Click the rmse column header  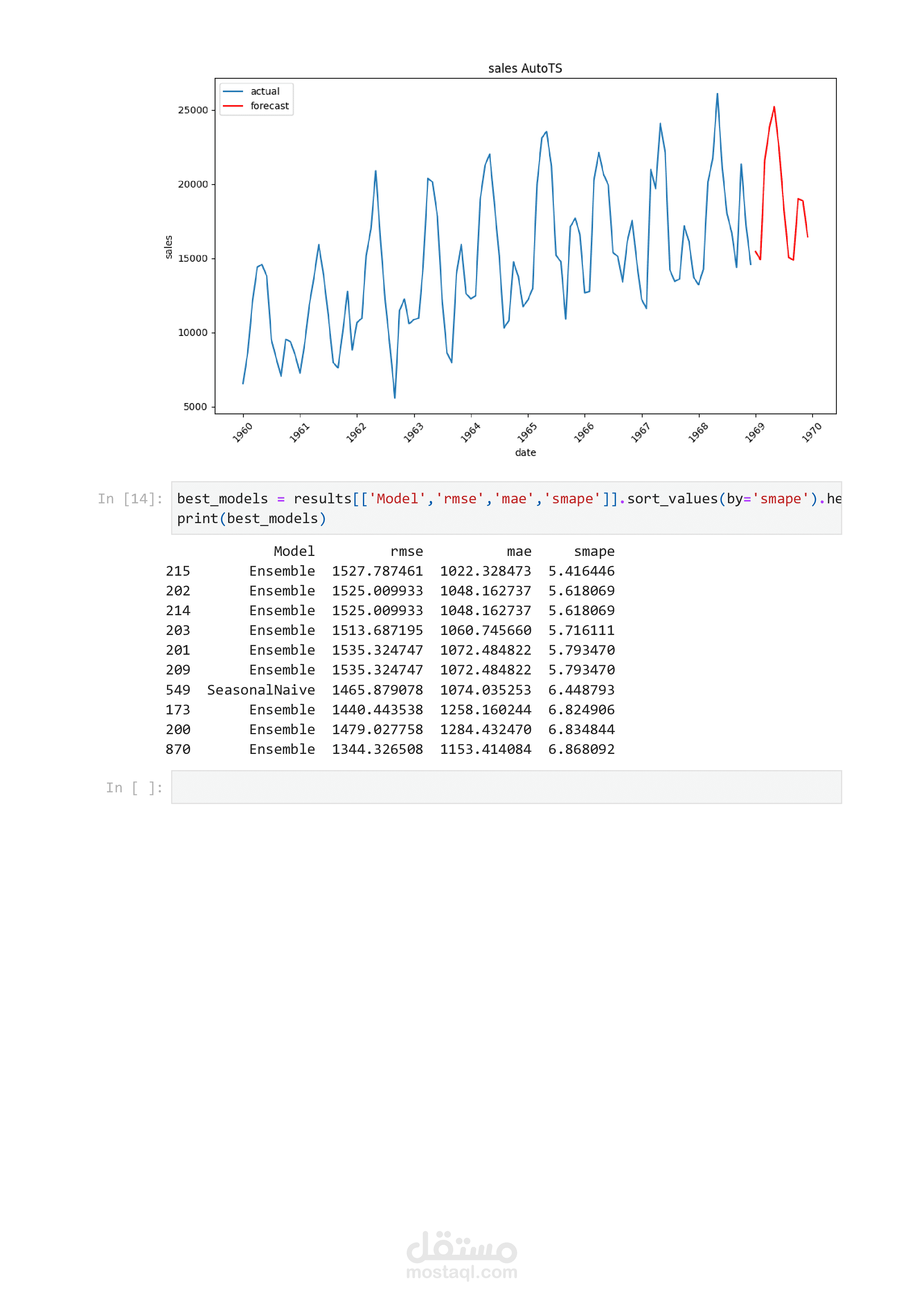tap(407, 551)
